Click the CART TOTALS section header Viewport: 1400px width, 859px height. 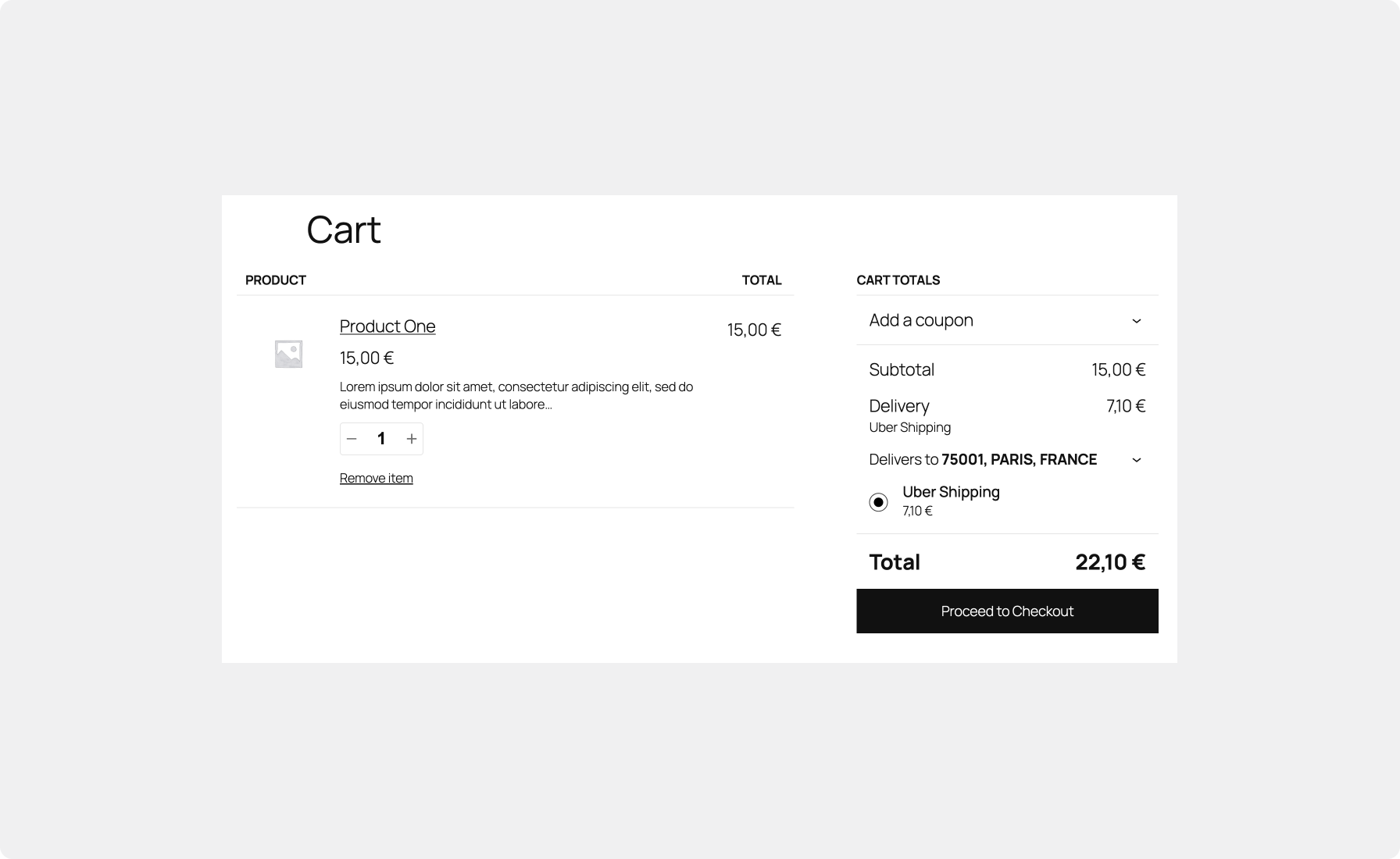(899, 280)
